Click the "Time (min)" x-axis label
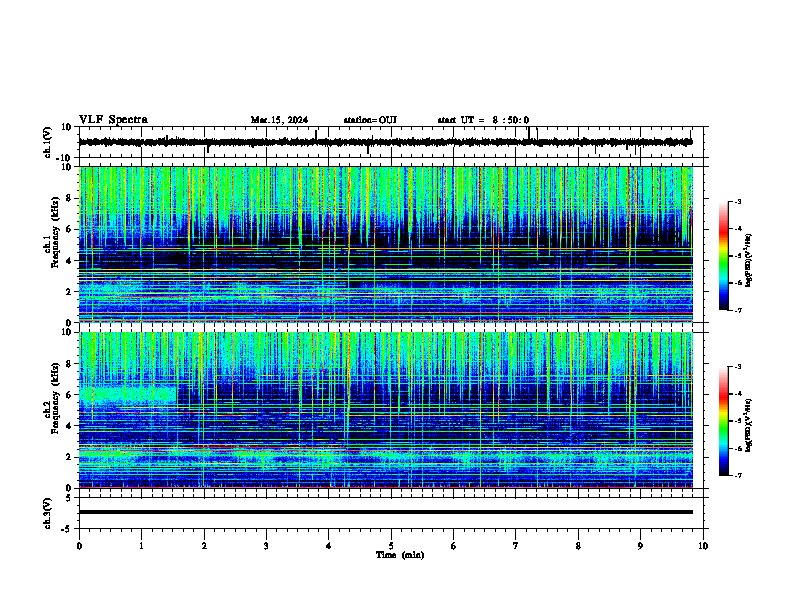 [x=400, y=555]
